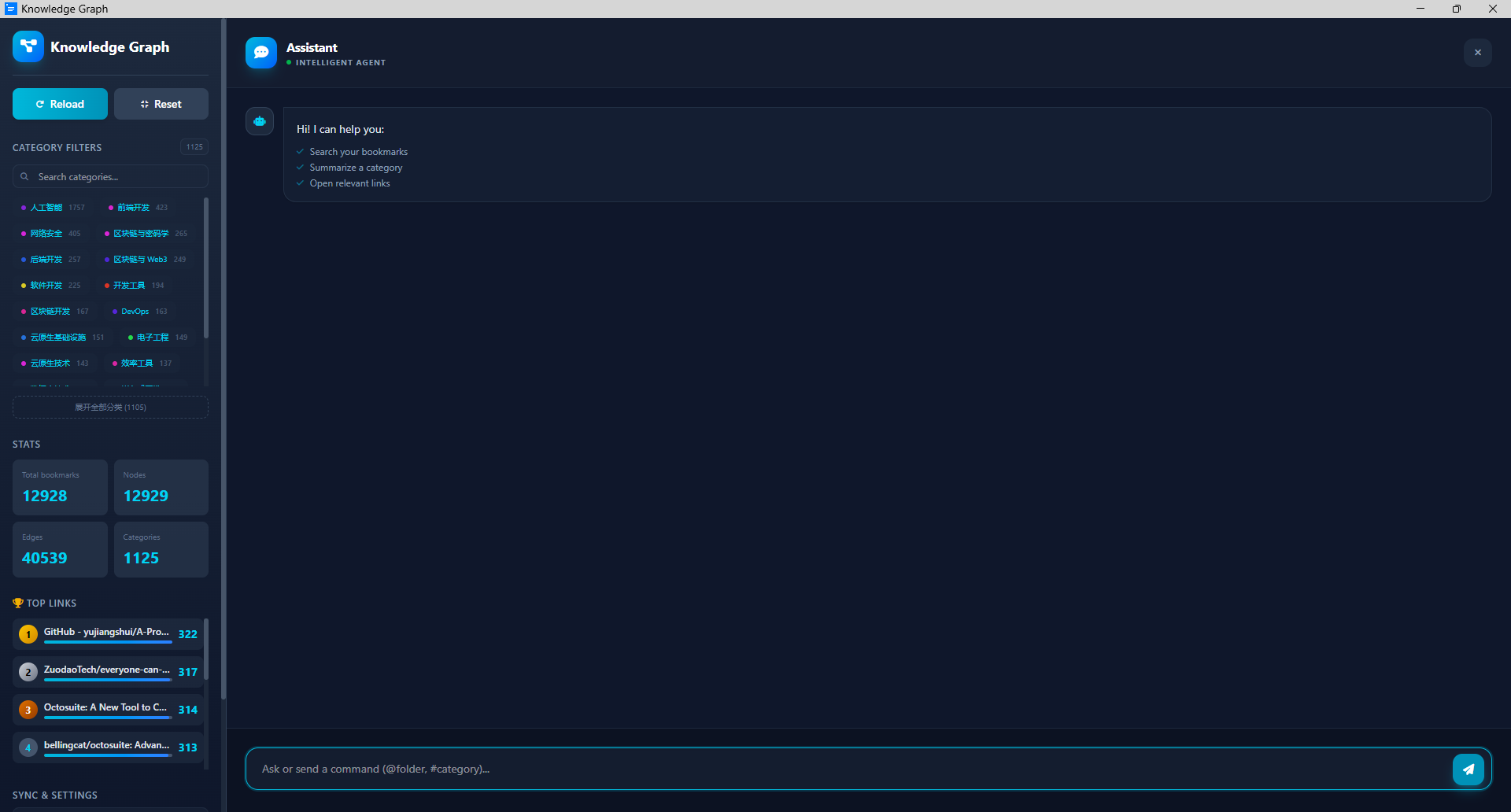Click the score 317 on second top link

[187, 672]
